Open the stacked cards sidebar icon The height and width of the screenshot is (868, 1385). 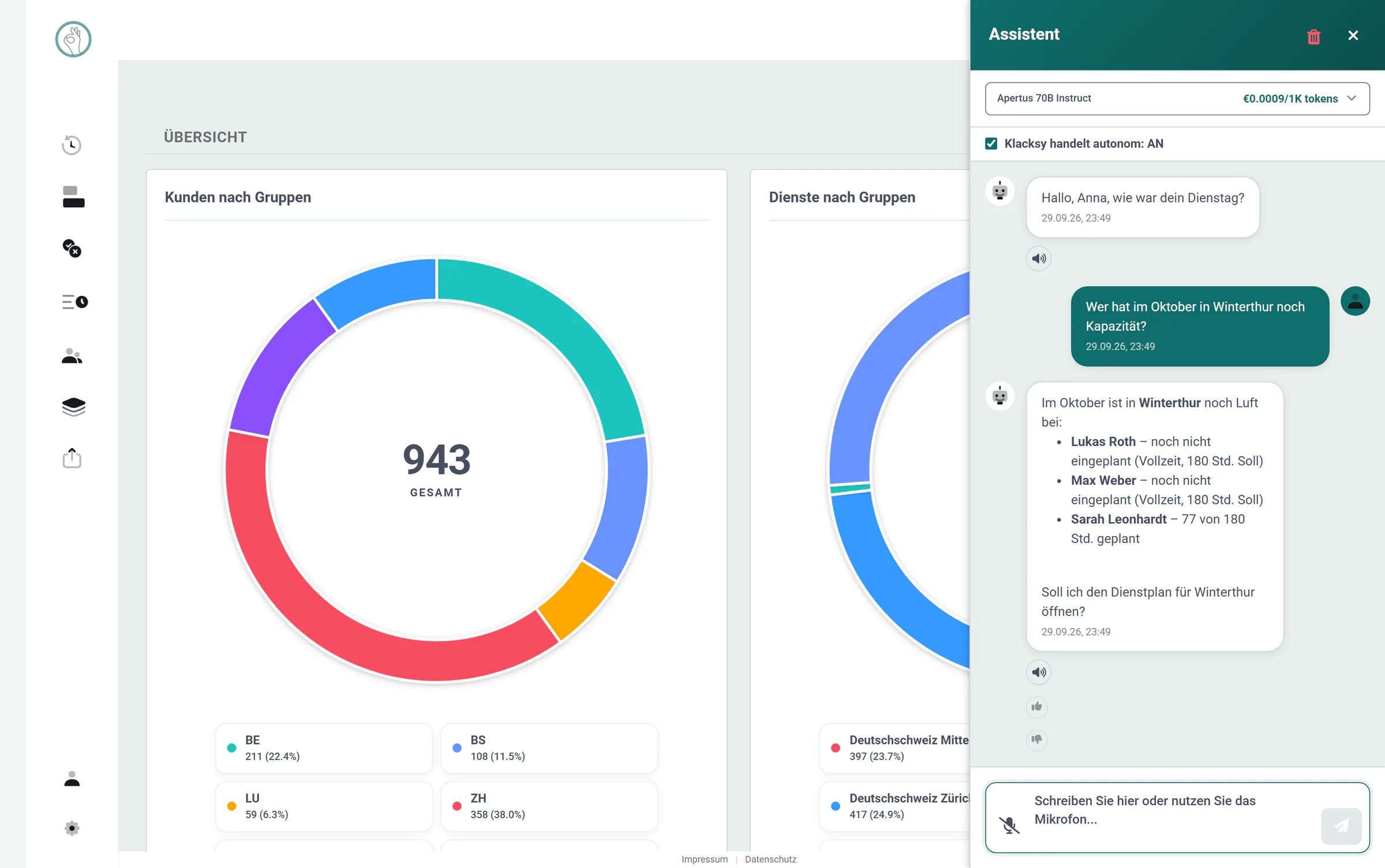pos(73,197)
